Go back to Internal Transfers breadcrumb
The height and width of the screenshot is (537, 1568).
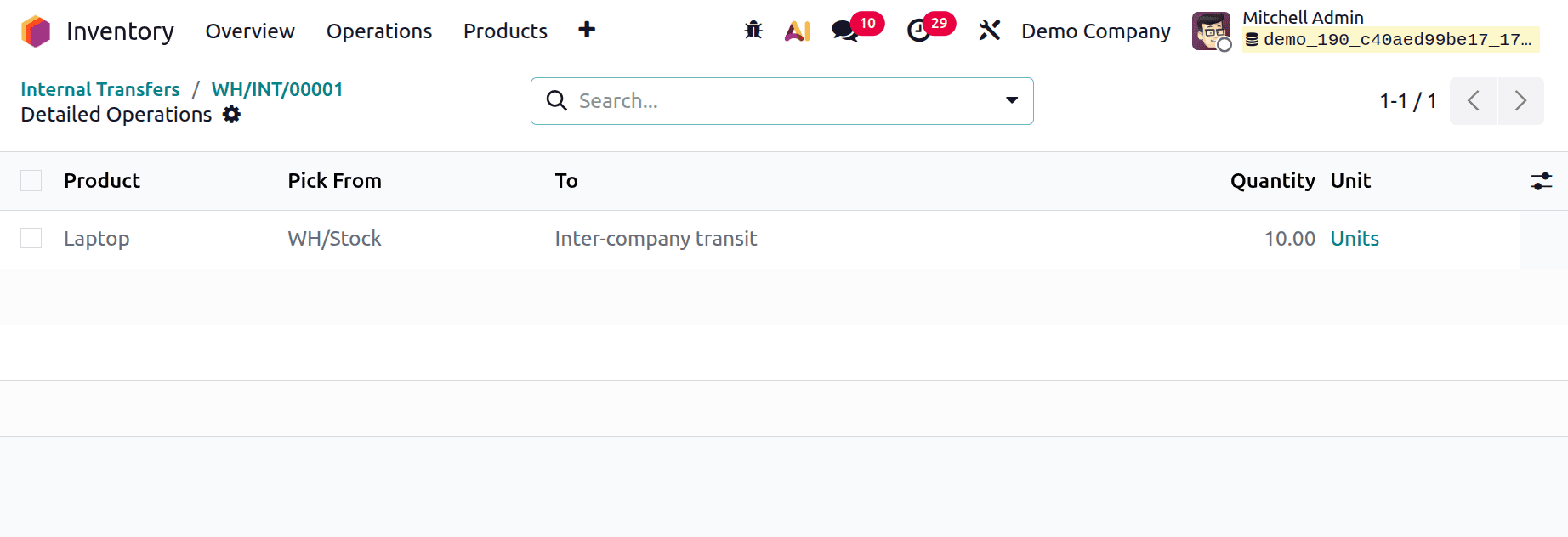pos(100,89)
